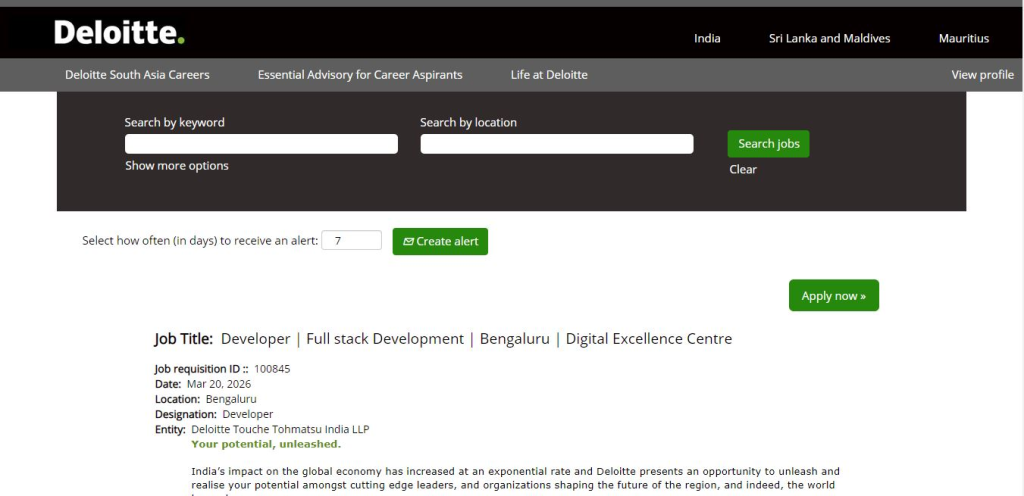The image size is (1024, 496).
Task: Open Deloitte South Asia Careers menu
Action: (137, 75)
